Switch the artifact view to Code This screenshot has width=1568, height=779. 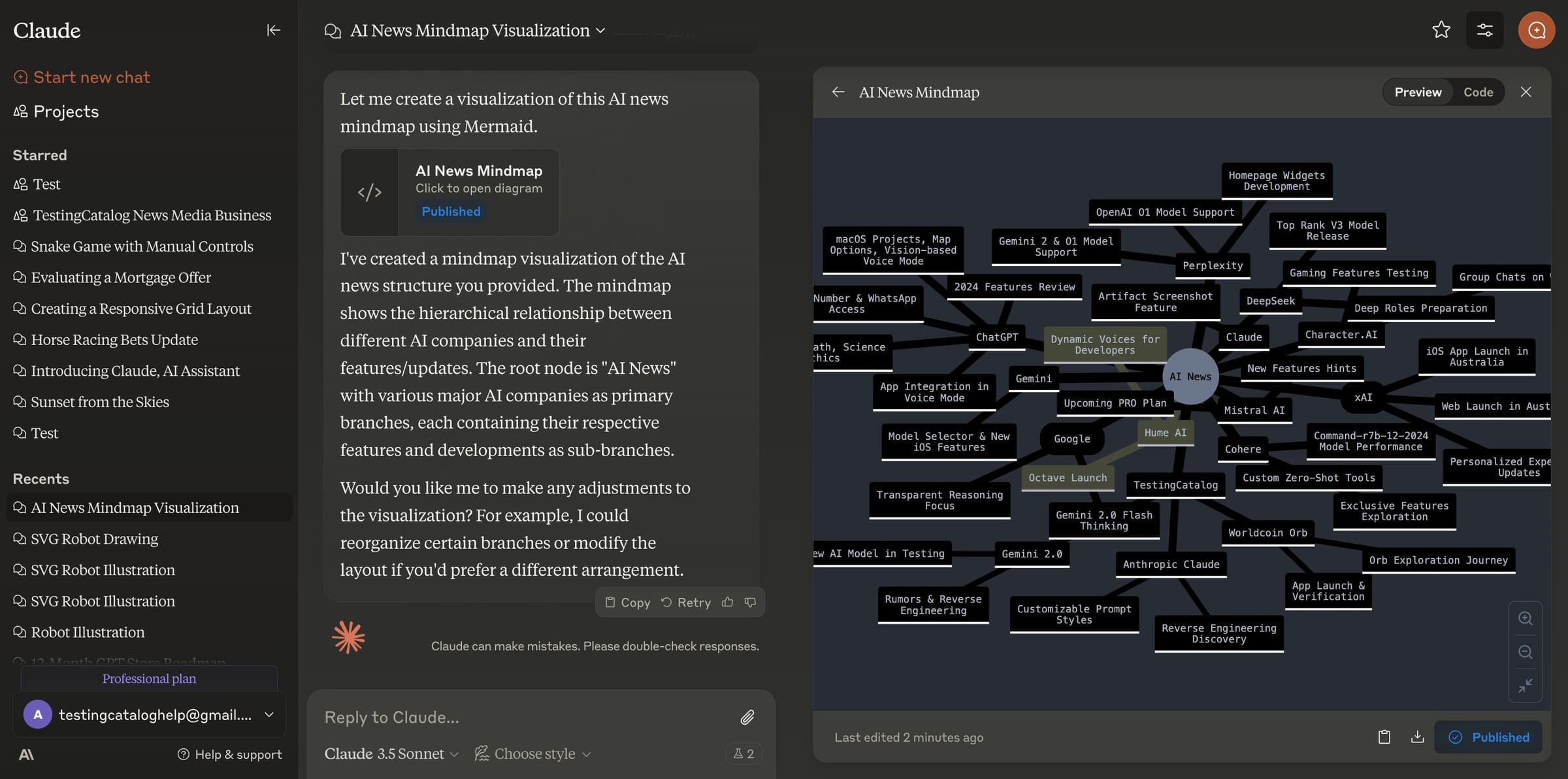1478,91
